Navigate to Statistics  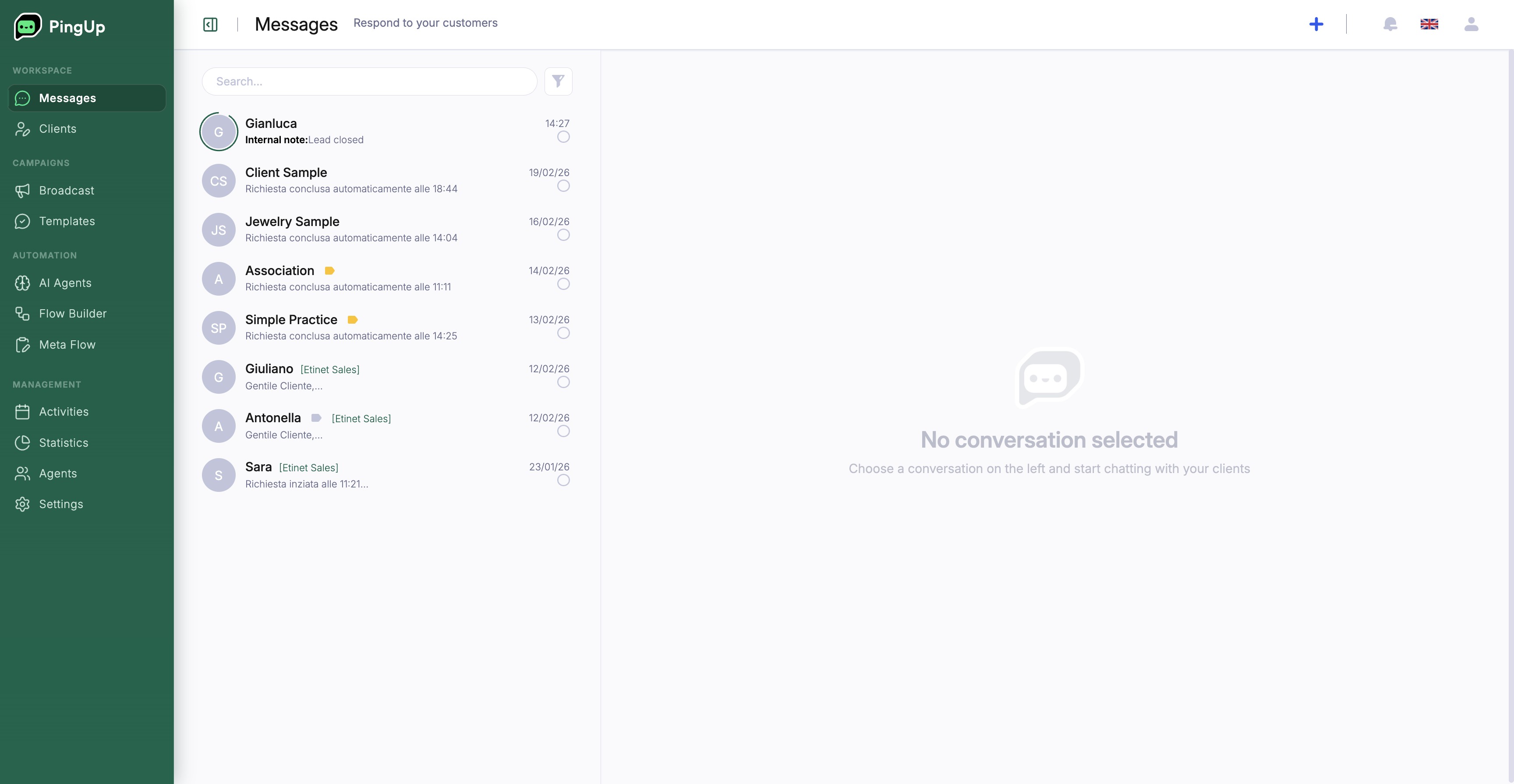64,442
